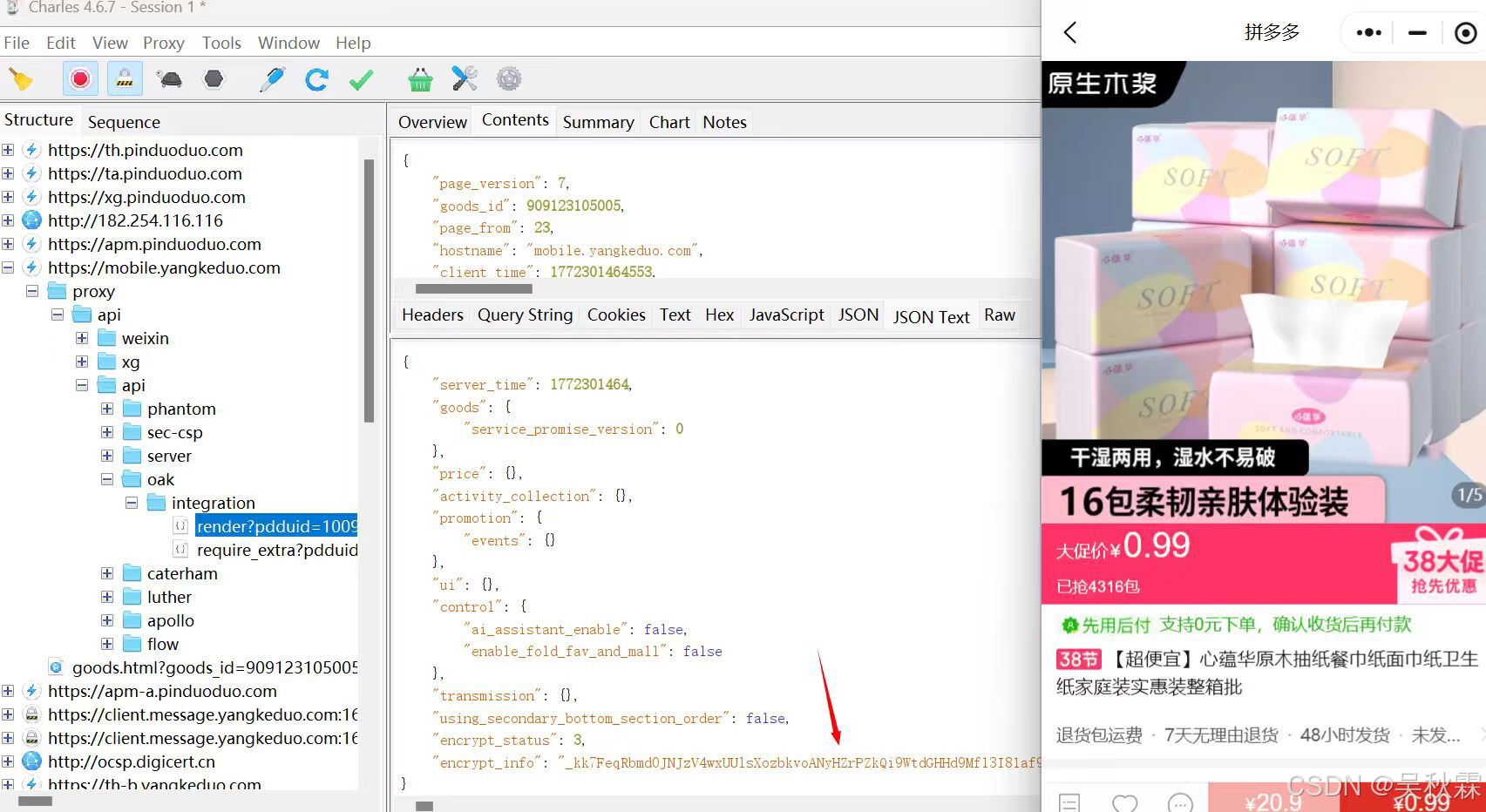Select the Contents tab
The width and height of the screenshot is (1486, 812).
515,120
